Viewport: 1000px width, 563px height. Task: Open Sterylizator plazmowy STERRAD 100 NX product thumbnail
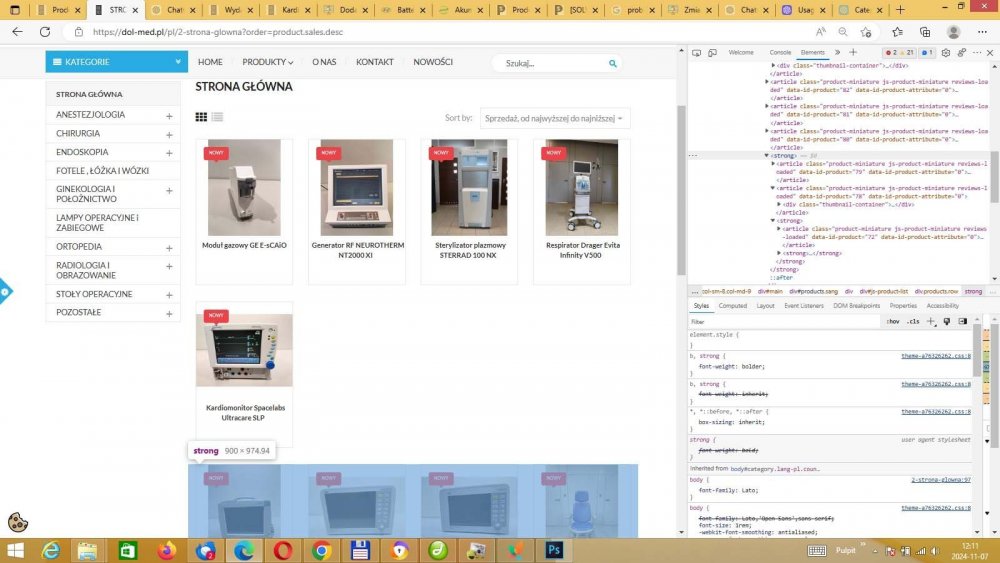(x=469, y=187)
